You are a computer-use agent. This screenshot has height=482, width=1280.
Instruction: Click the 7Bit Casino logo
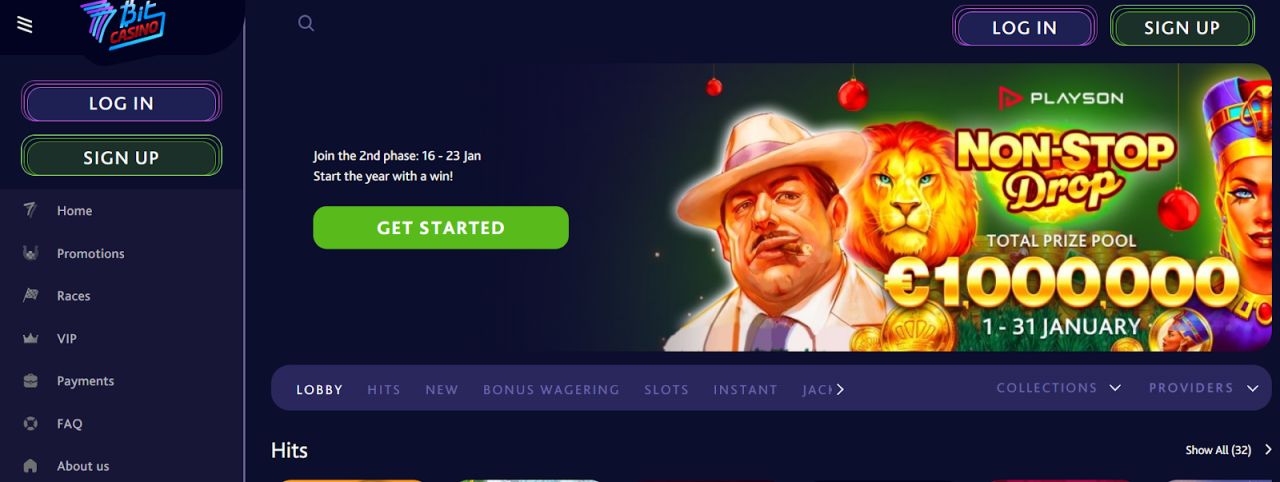(122, 24)
